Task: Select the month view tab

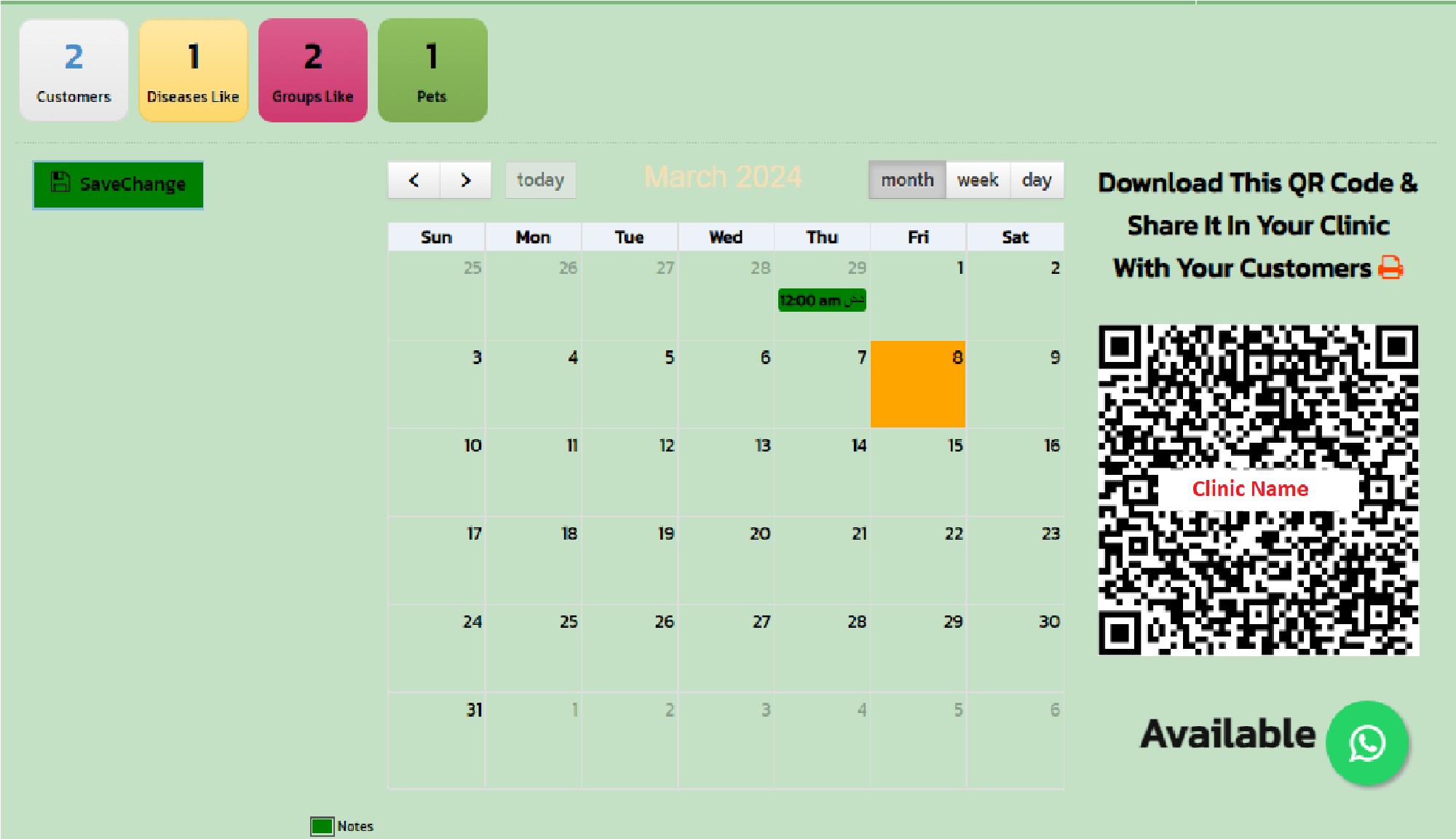Action: [906, 179]
